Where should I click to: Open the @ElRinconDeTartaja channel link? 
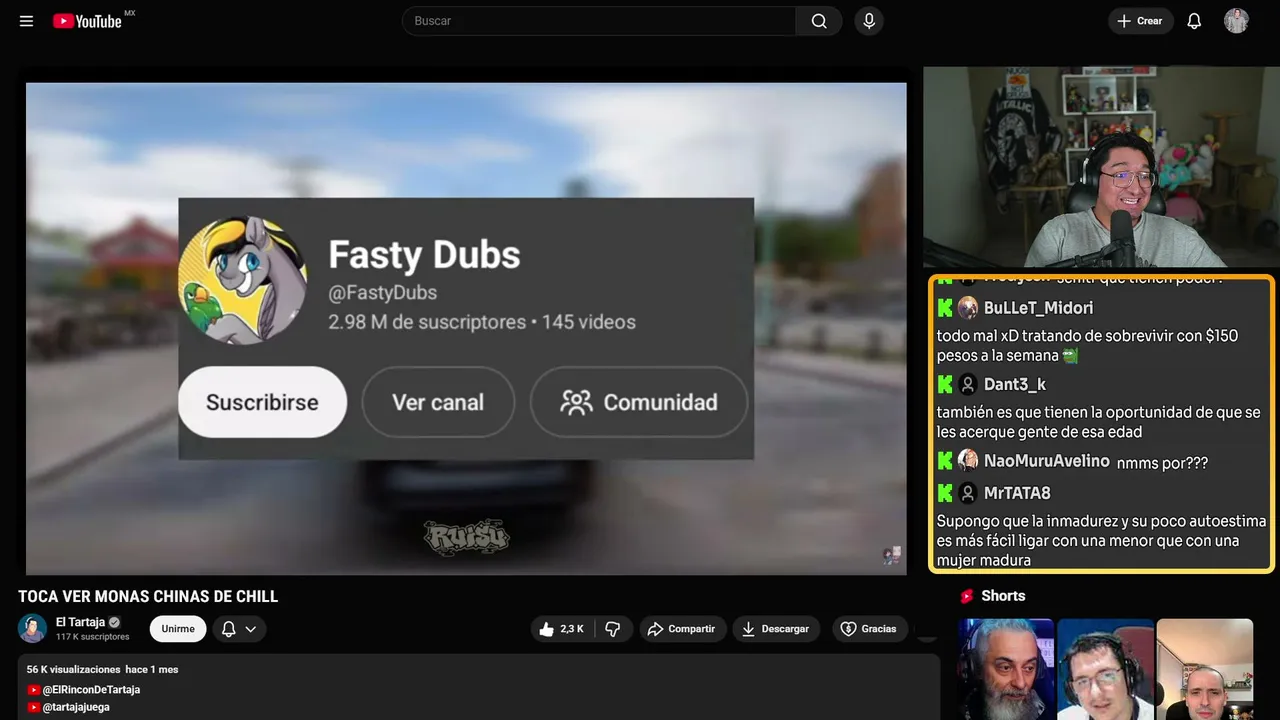[91, 690]
